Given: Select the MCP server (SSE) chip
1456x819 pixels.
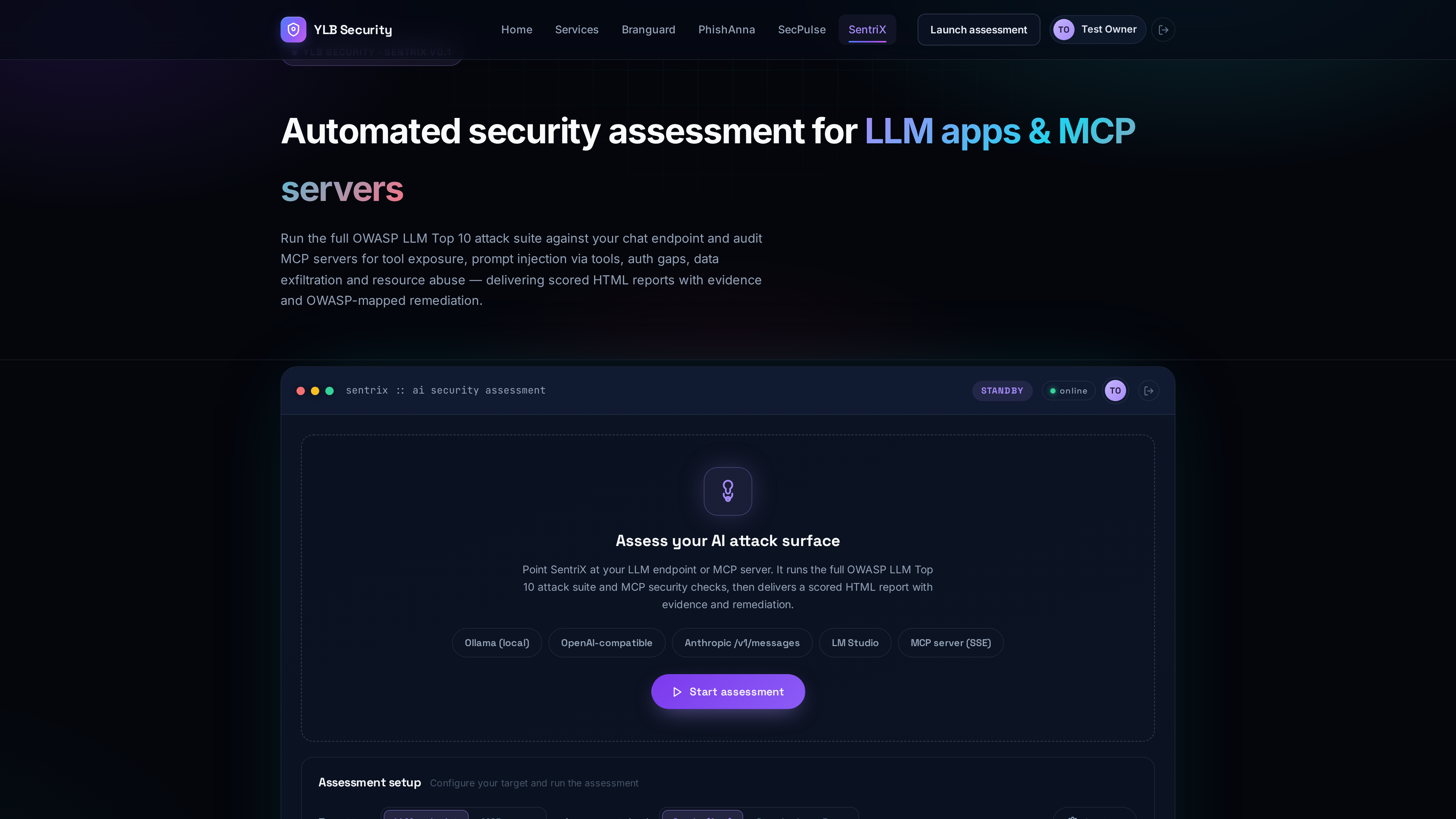Looking at the screenshot, I should pos(951,643).
